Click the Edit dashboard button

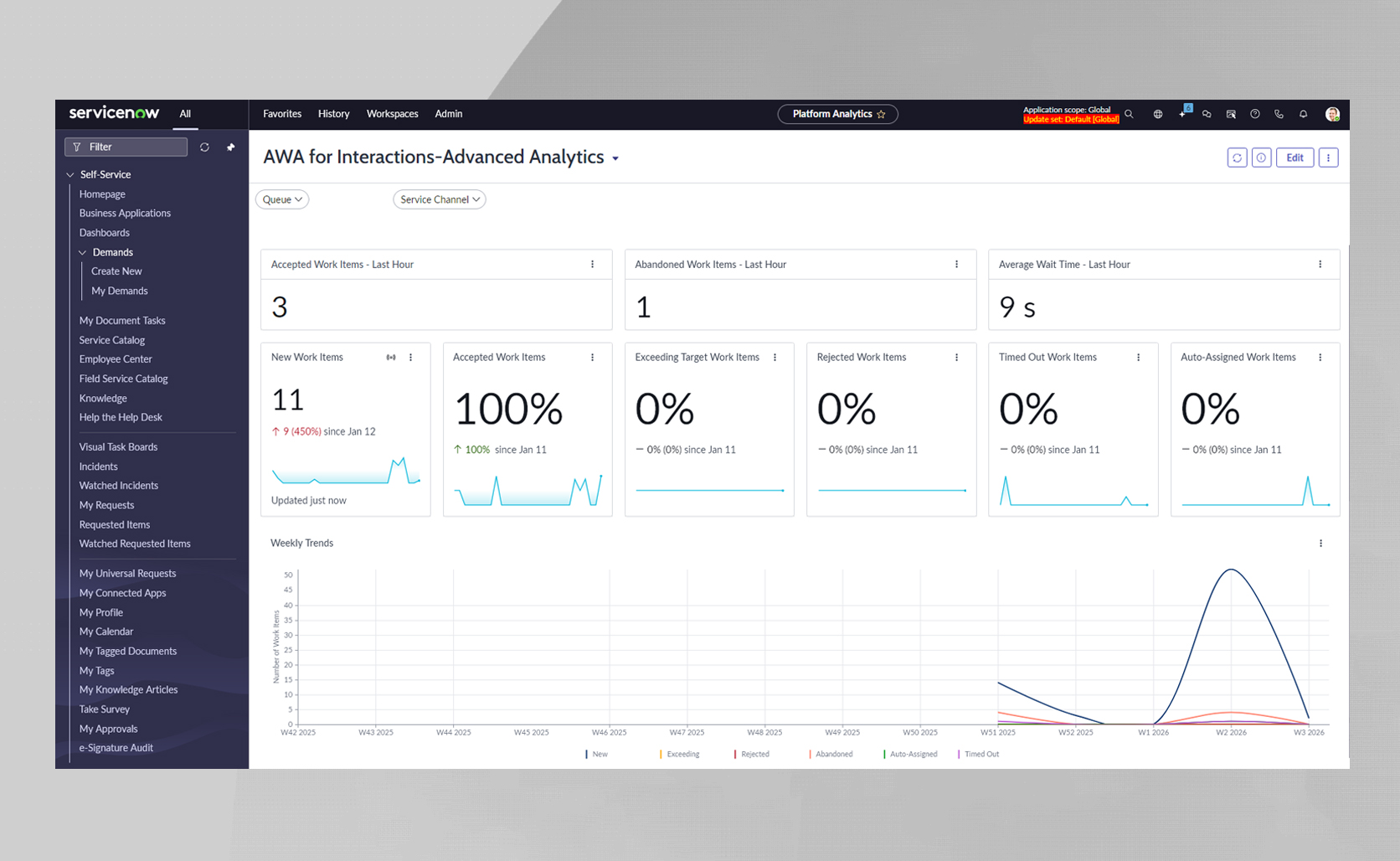(x=1294, y=157)
